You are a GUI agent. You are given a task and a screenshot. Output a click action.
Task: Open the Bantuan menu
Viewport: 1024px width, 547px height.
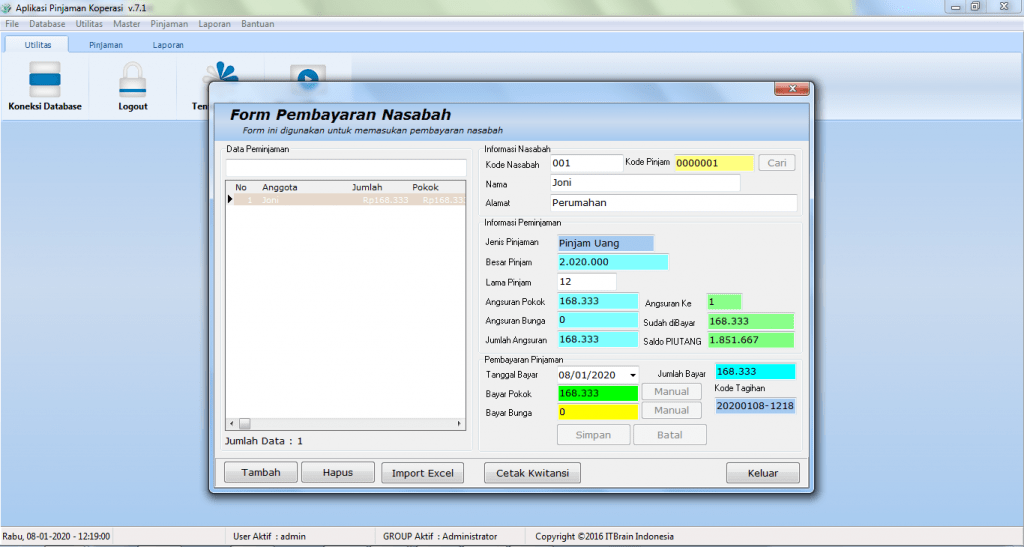(258, 23)
